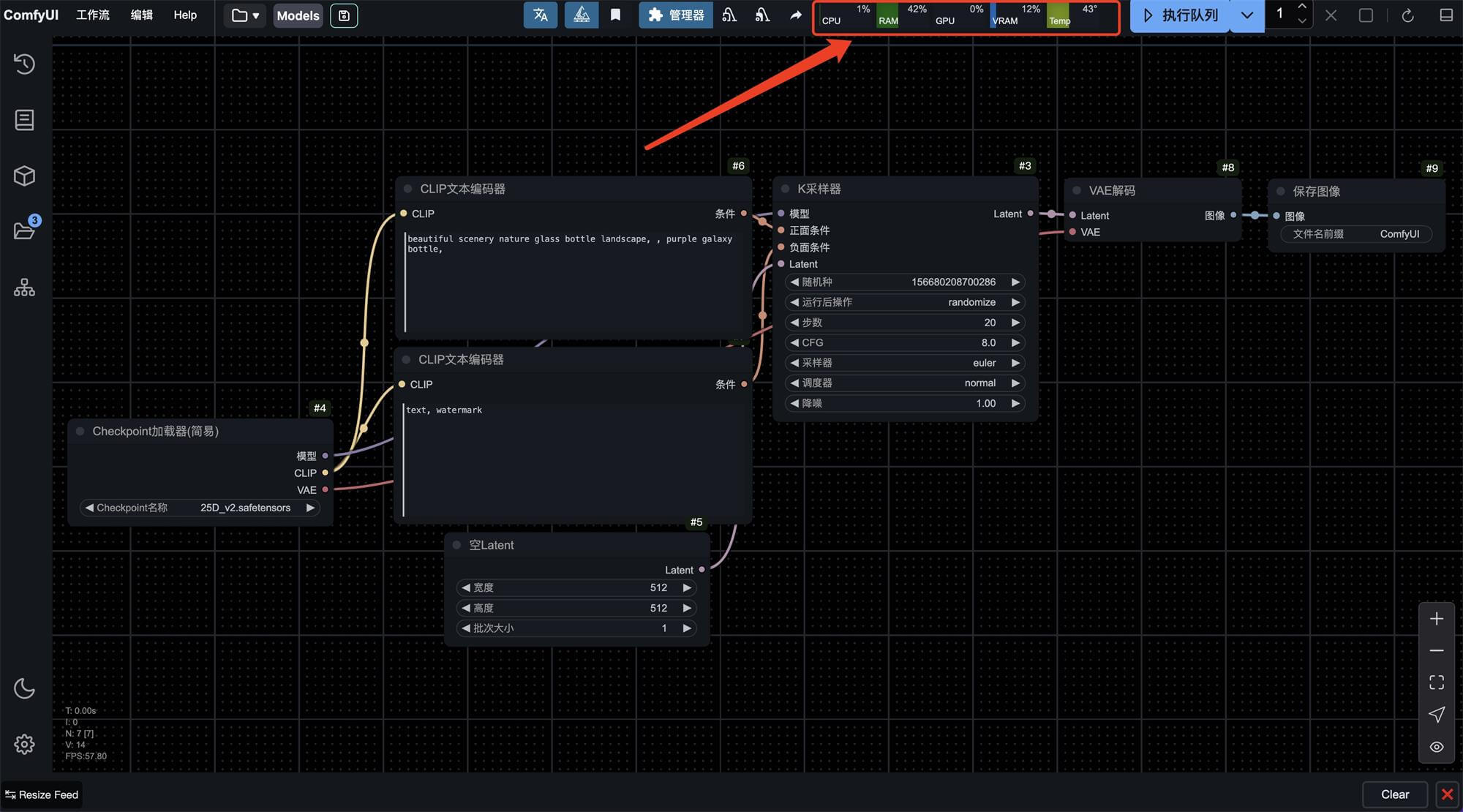Image resolution: width=1463 pixels, height=812 pixels.
Task: Open the Help menu
Action: (185, 15)
